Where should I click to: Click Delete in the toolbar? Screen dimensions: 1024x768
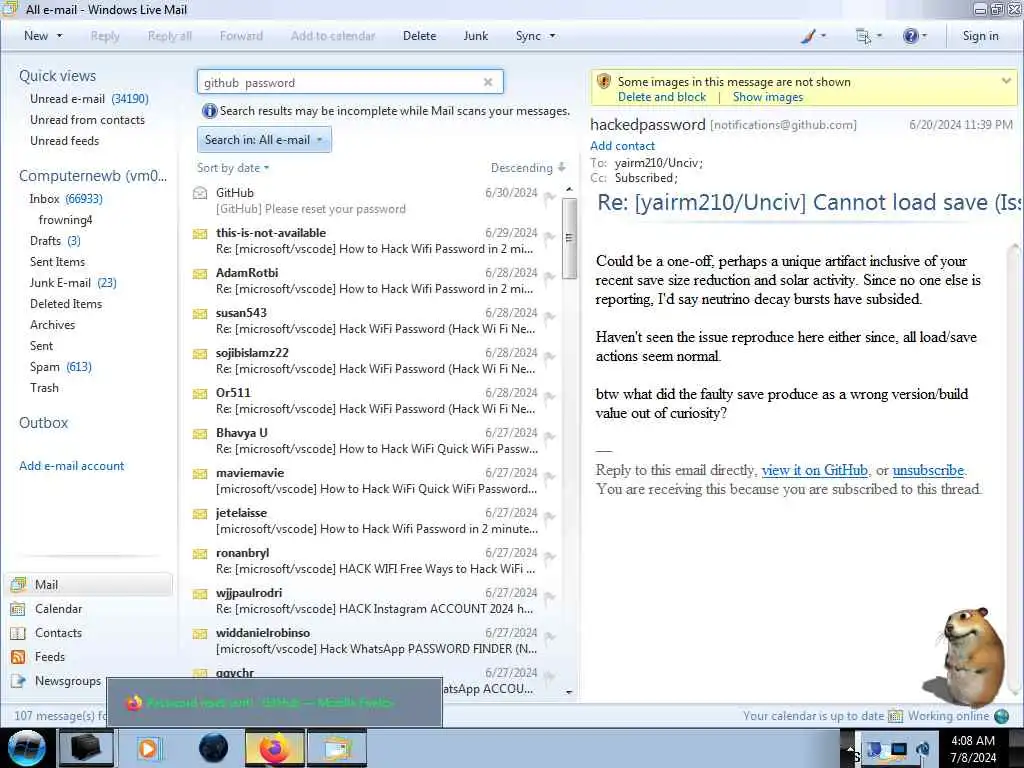pyautogui.click(x=419, y=36)
